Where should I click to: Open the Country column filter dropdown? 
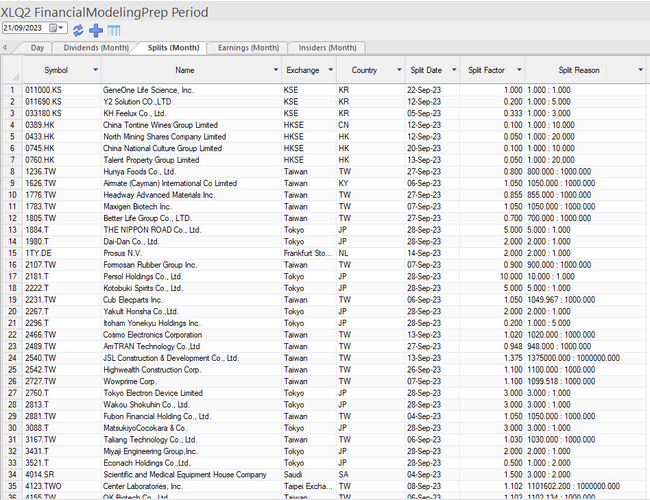pyautogui.click(x=399, y=70)
